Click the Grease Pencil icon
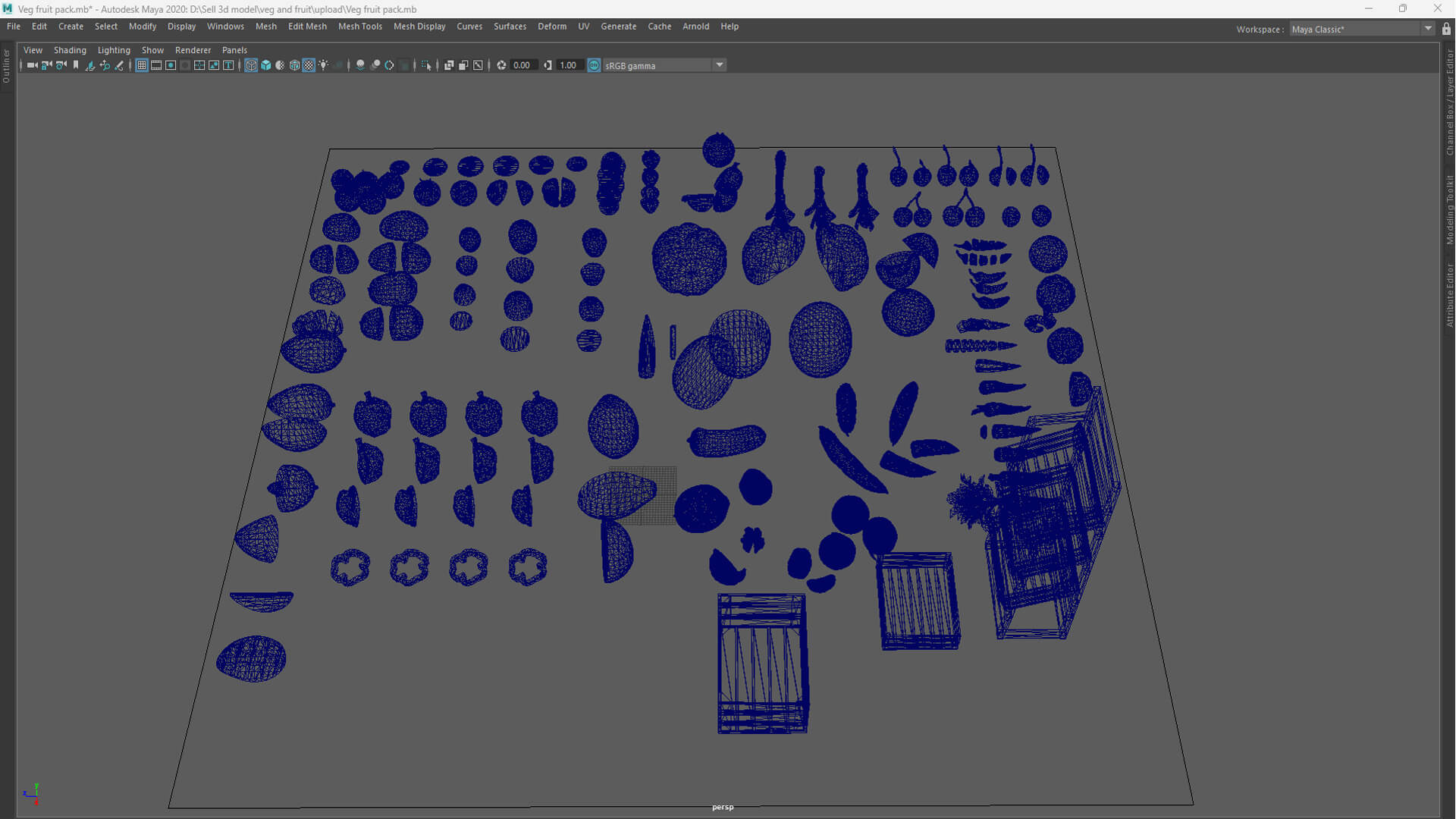1456x819 pixels. click(x=119, y=65)
